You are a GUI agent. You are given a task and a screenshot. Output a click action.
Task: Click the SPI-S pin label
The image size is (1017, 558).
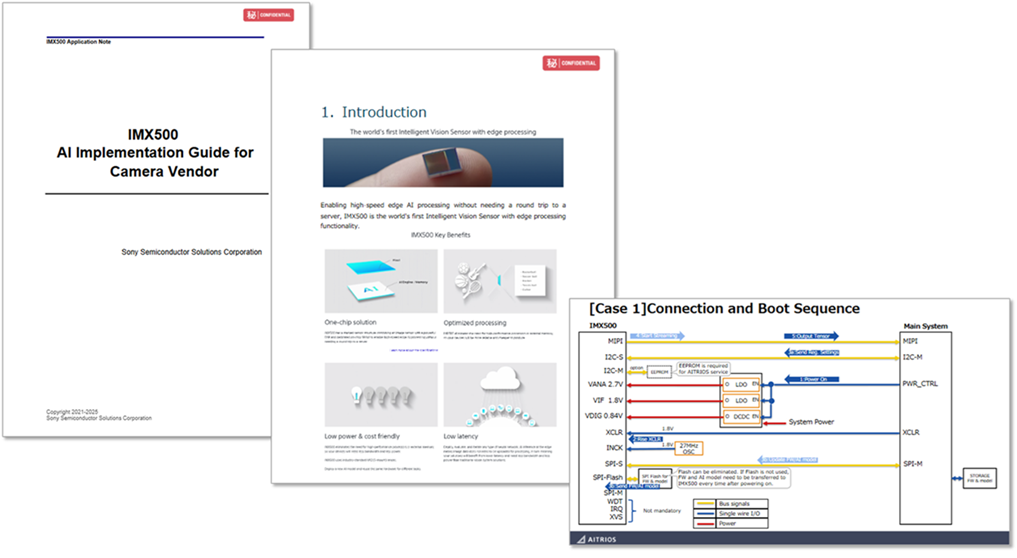point(614,464)
